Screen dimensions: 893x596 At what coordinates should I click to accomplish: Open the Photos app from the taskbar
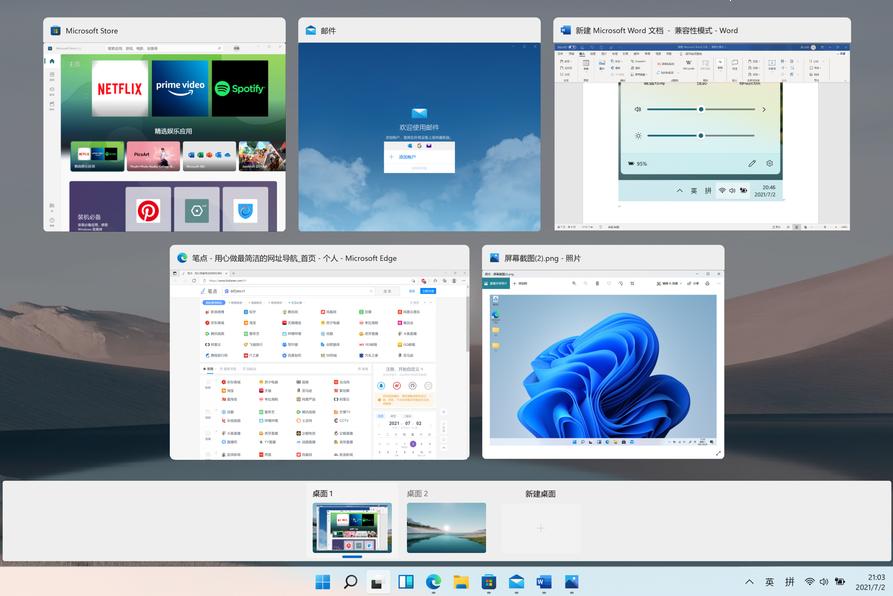pos(569,581)
